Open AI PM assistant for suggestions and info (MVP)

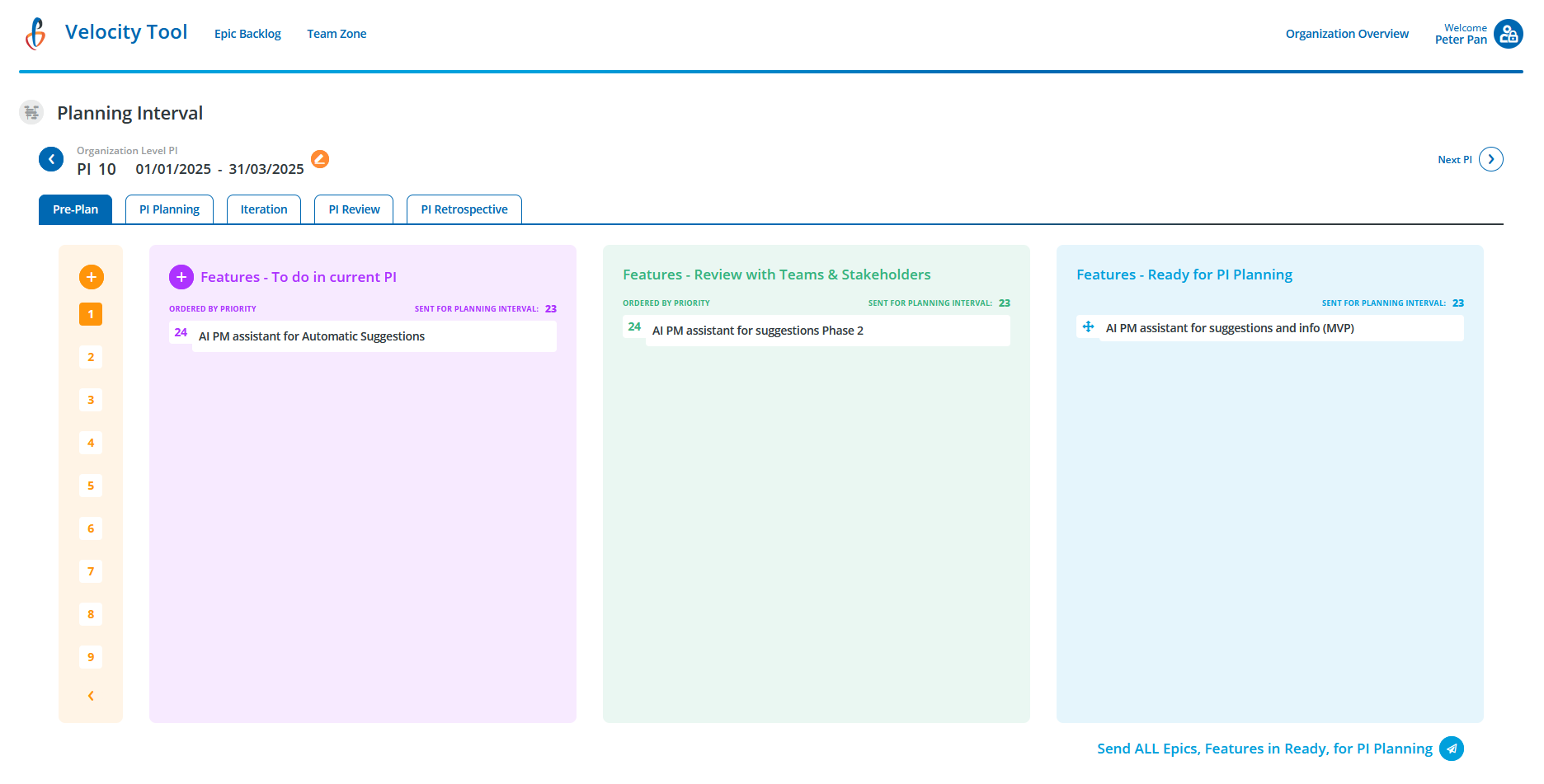tap(1282, 328)
